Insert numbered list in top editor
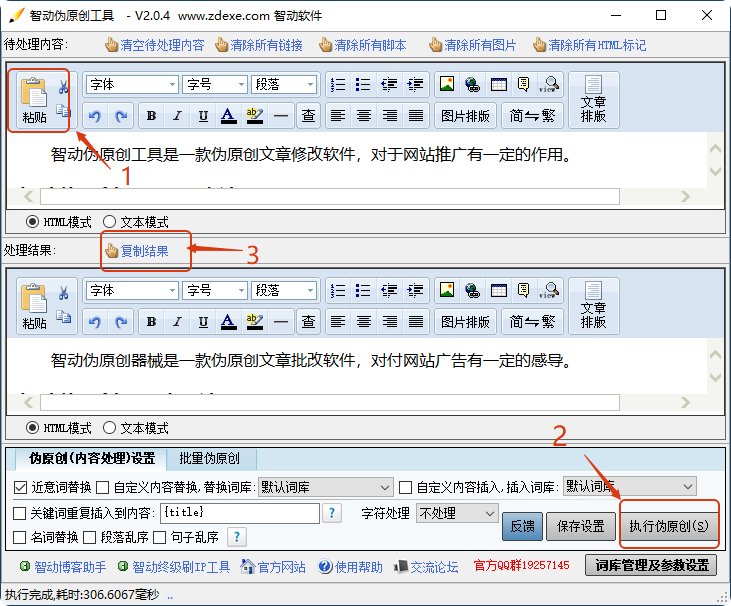The width and height of the screenshot is (731, 606). click(x=338, y=85)
